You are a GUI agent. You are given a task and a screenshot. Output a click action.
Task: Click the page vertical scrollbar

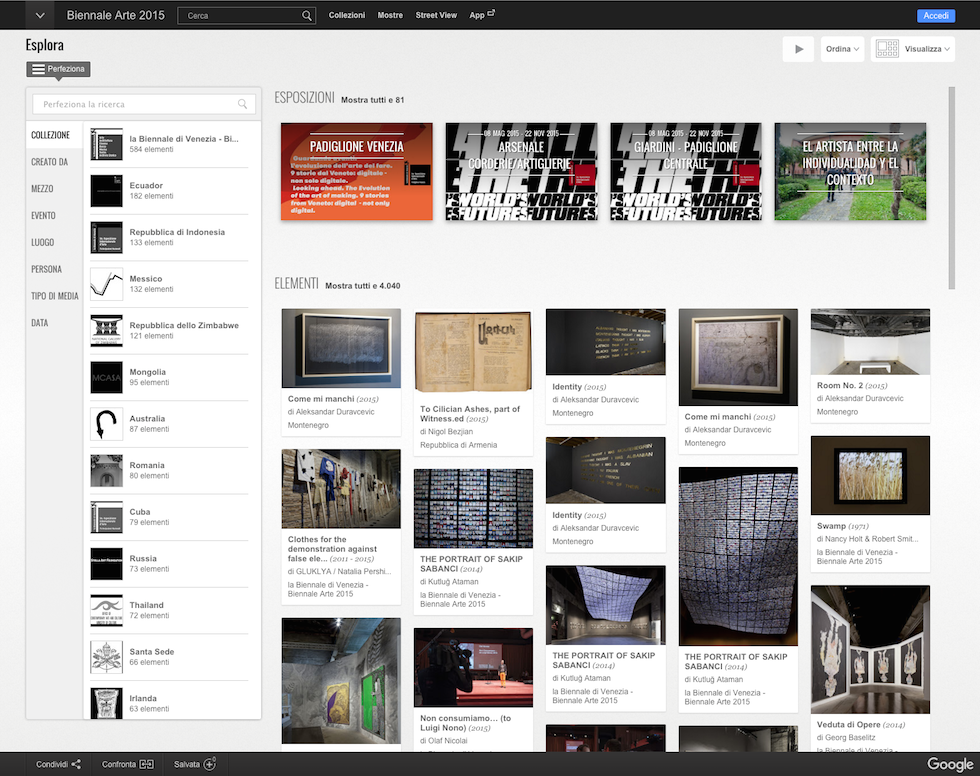tap(952, 187)
